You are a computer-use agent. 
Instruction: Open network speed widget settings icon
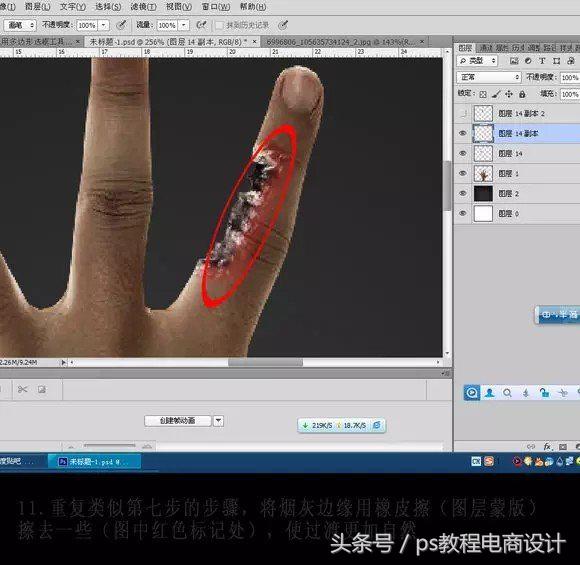(377, 425)
